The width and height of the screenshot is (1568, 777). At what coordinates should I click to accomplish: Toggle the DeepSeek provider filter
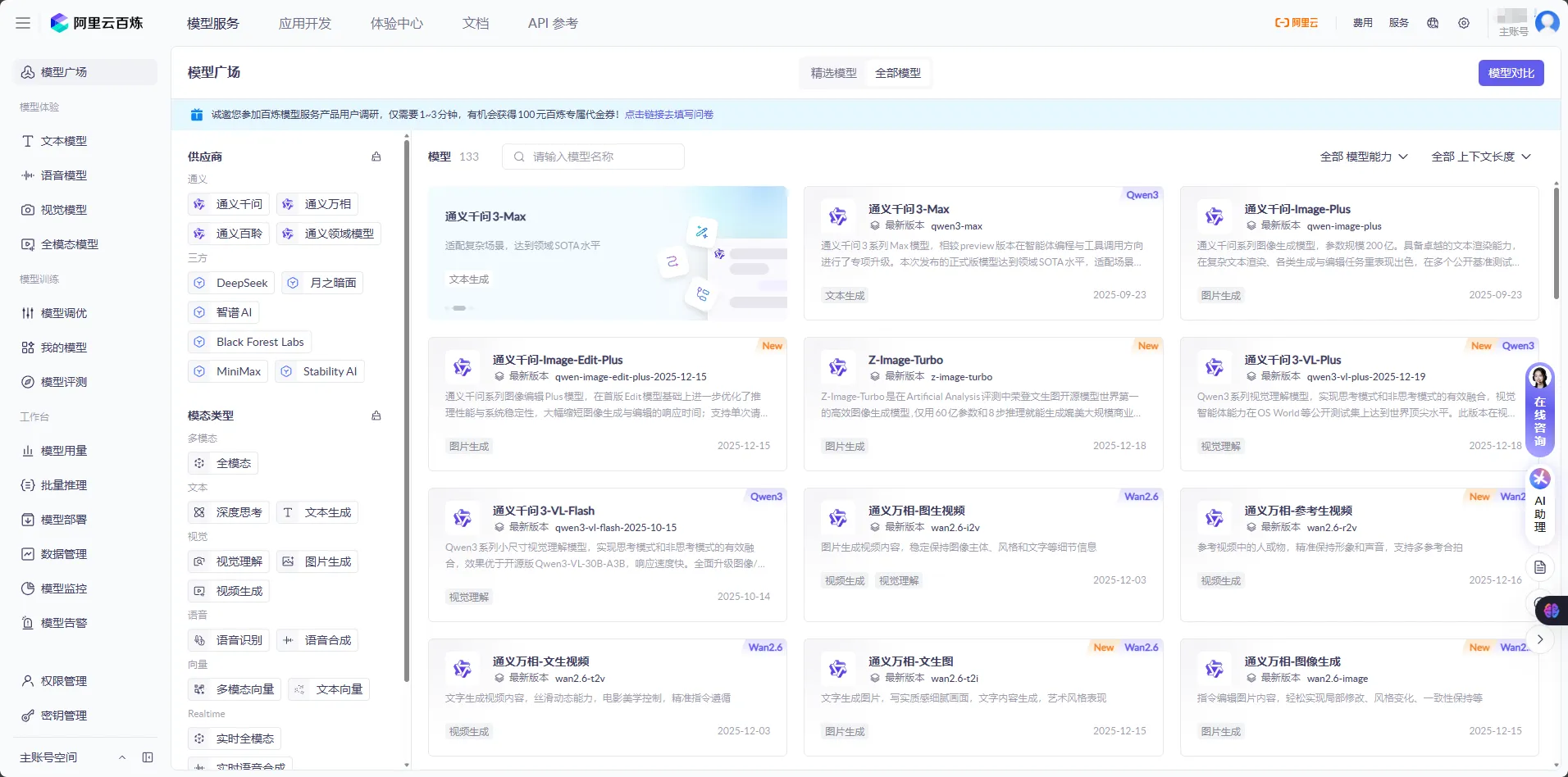[x=232, y=283]
